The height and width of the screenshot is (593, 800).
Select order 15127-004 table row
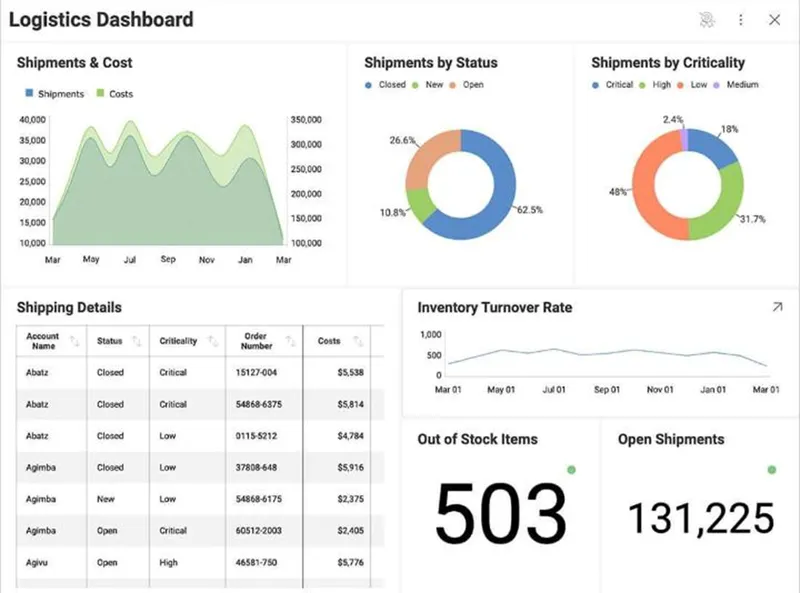click(x=200, y=373)
